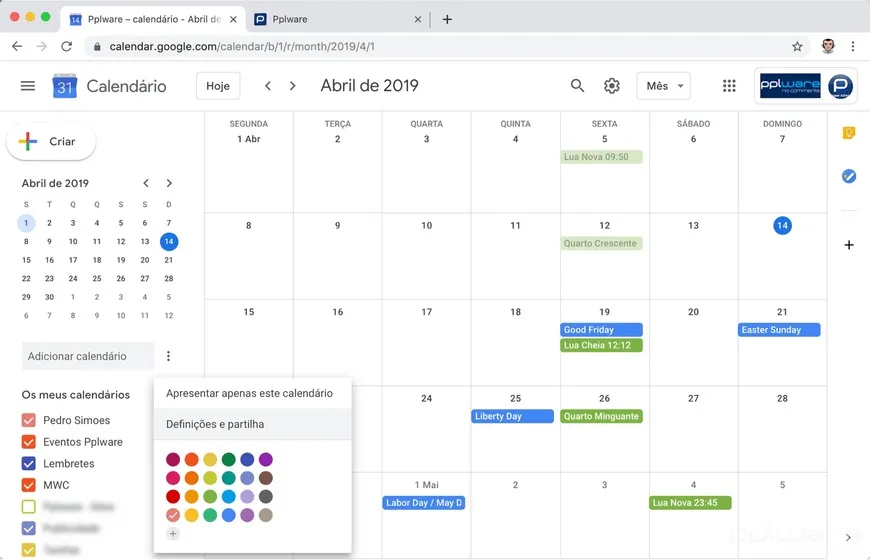Go to next month in main toolbar
The height and width of the screenshot is (560, 870).
tap(292, 86)
